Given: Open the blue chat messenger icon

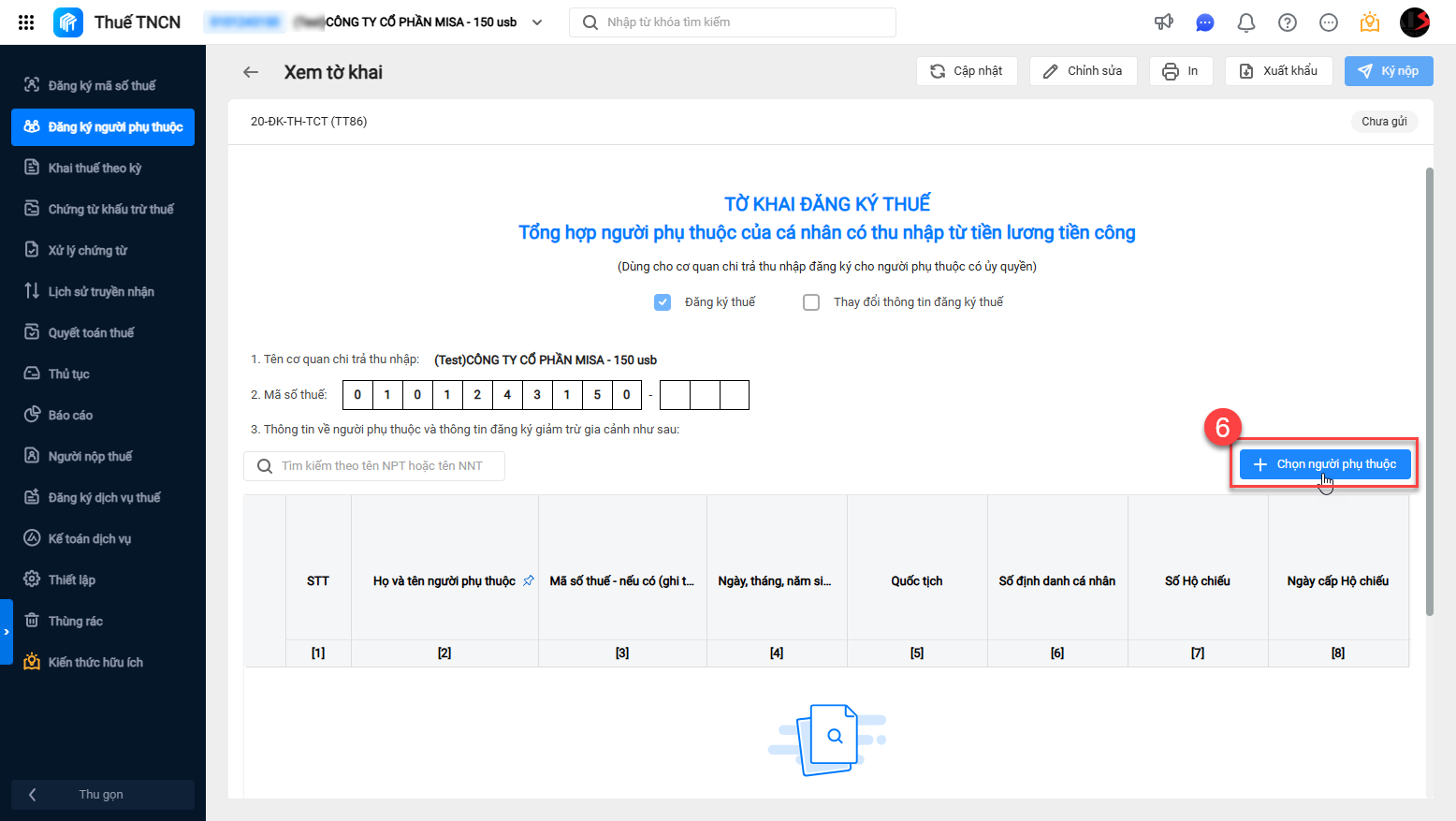Looking at the screenshot, I should [x=1205, y=22].
